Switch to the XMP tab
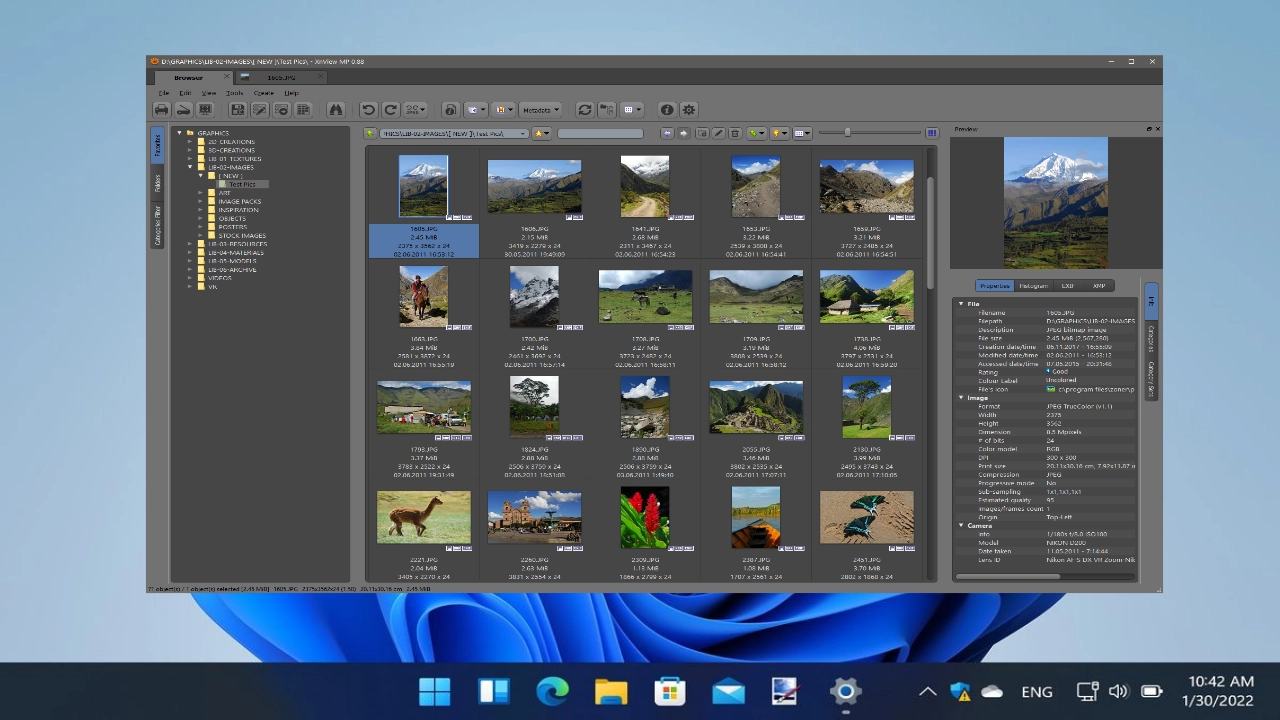Screen dimensions: 1280x720 1098,286
